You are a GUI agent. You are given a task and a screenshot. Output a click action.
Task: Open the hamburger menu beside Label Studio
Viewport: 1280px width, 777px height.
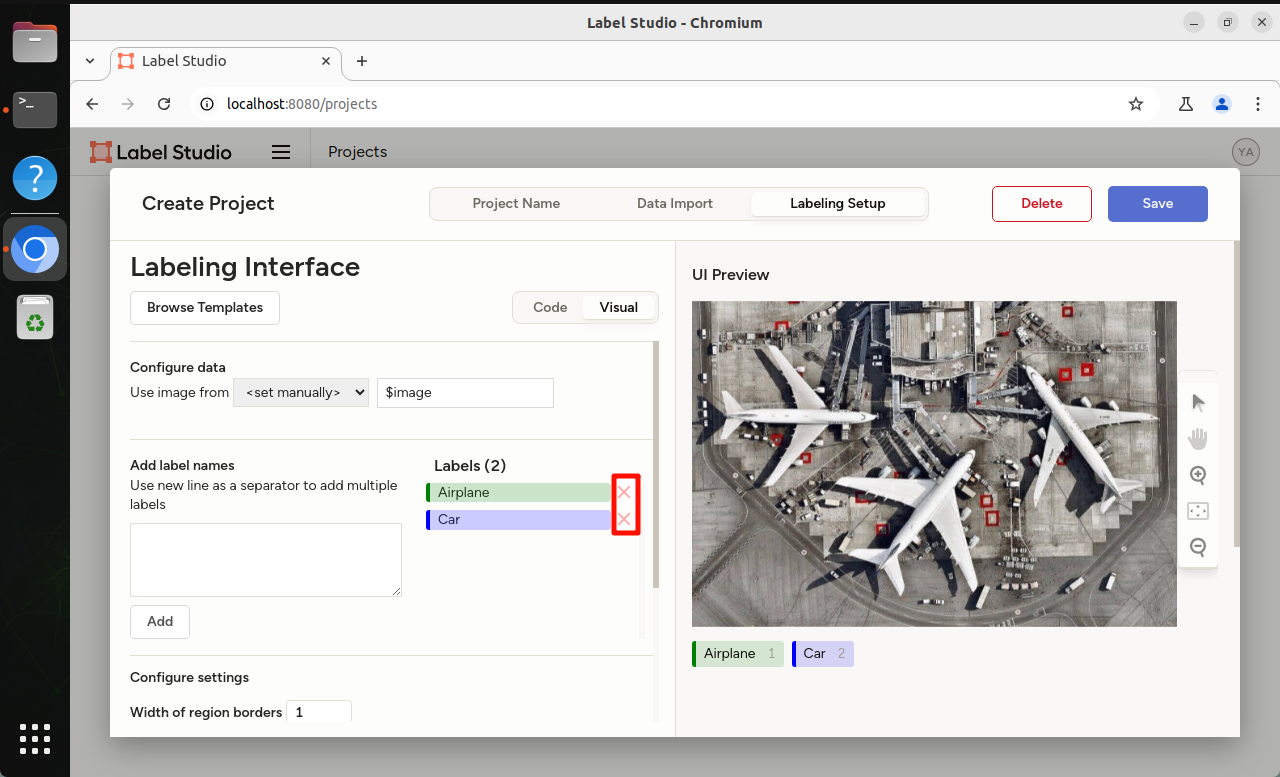click(281, 152)
